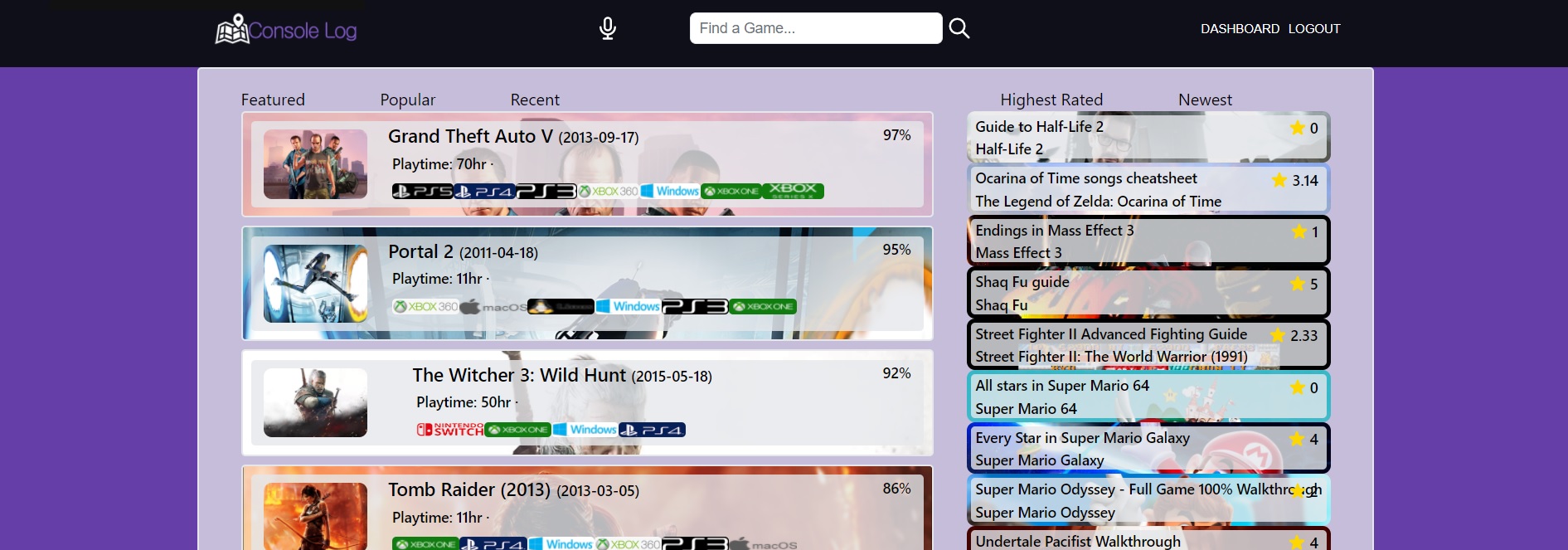
Task: Open Tomb Raider (2013) game title
Action: point(469,489)
